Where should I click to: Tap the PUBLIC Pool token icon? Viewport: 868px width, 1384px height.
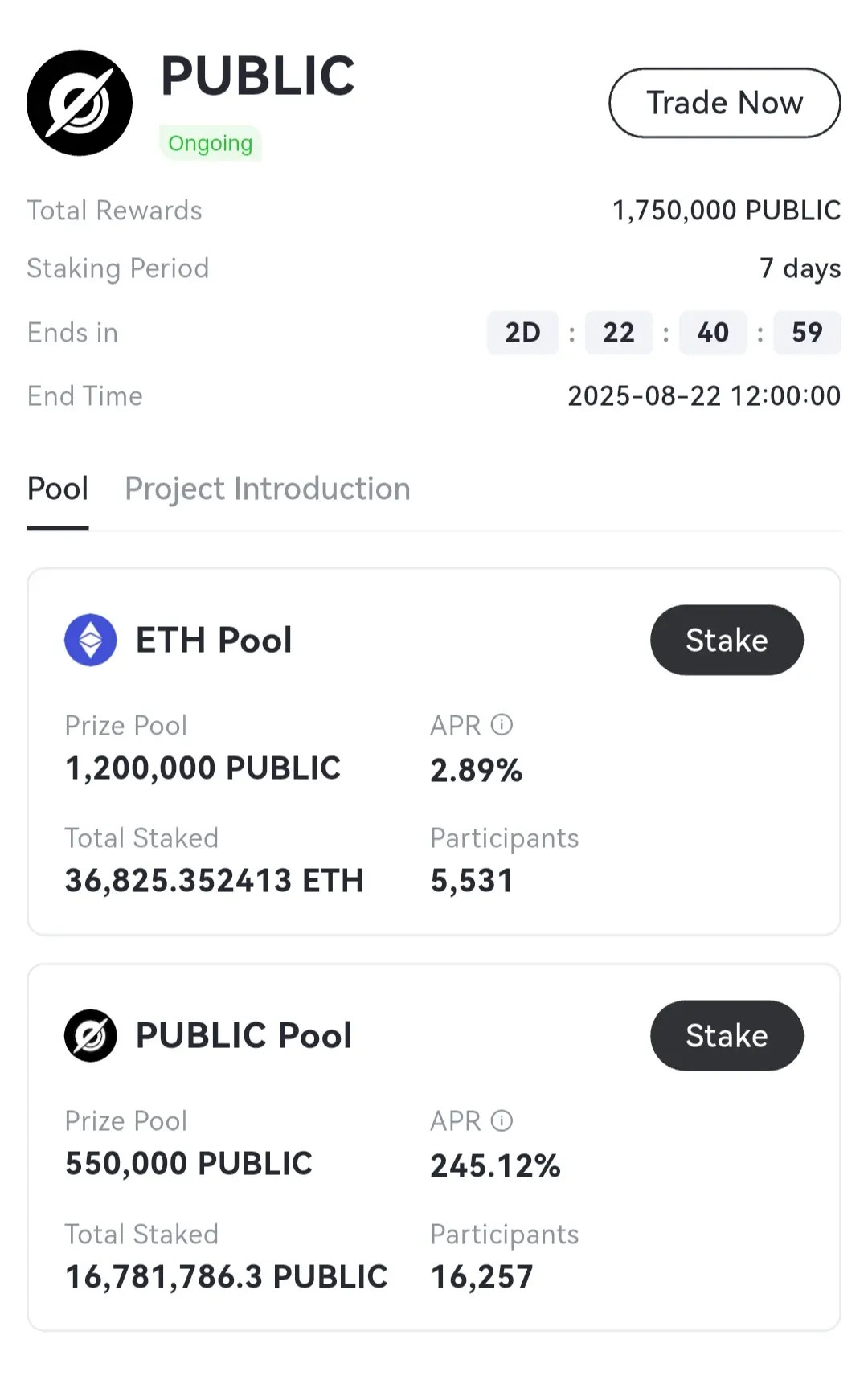coord(91,1035)
